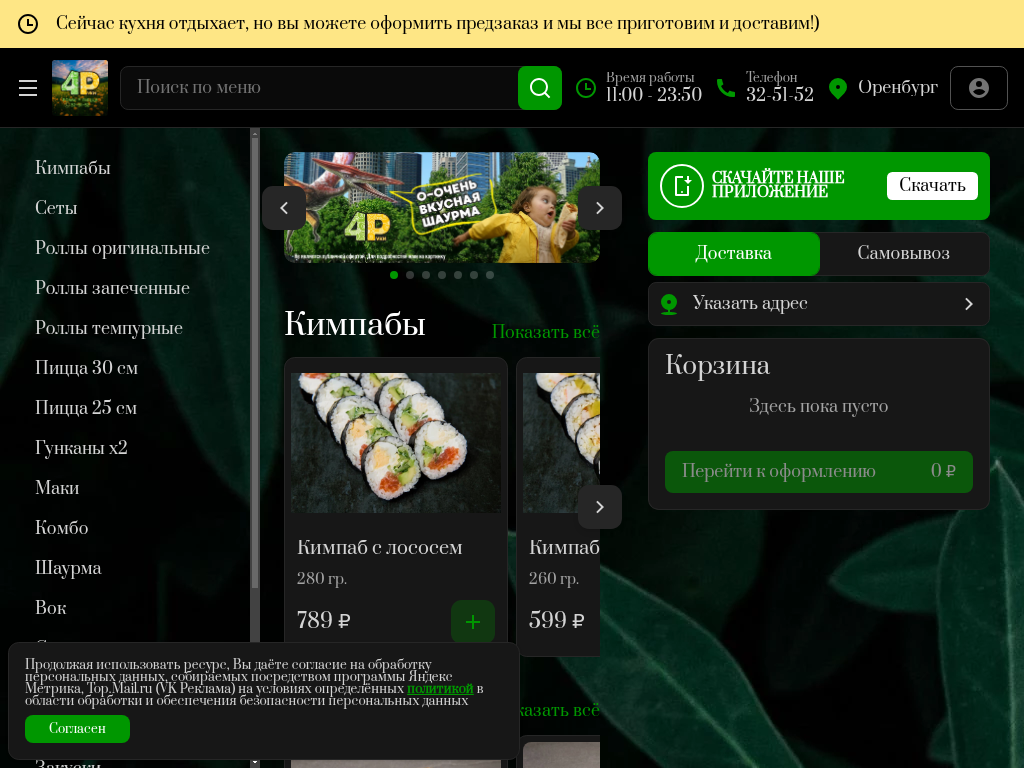Select the fourth banner pagination dot
1024x768 pixels.
[x=442, y=275]
